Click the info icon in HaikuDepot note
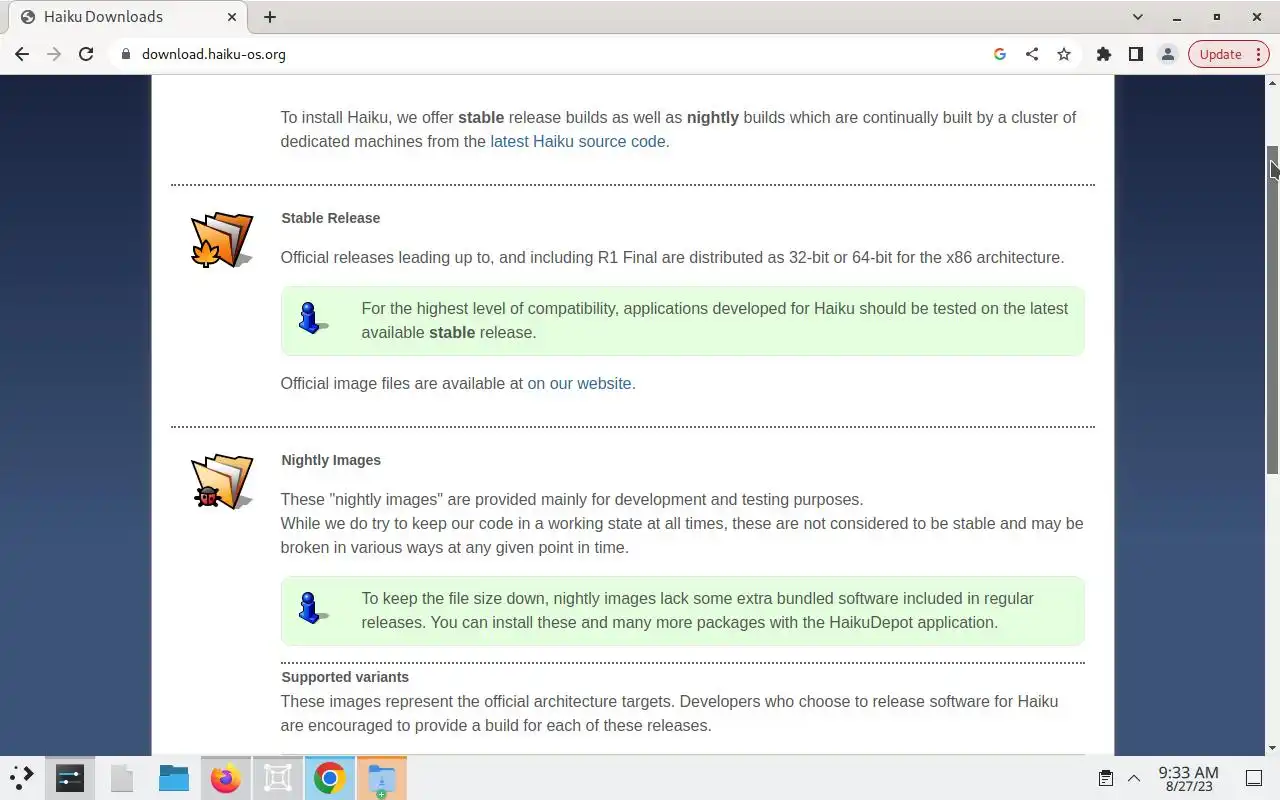Image resolution: width=1280 pixels, height=800 pixels. (311, 609)
